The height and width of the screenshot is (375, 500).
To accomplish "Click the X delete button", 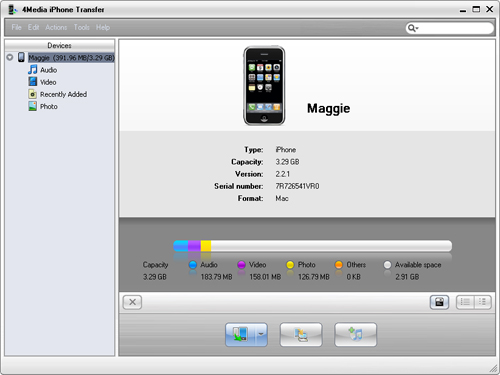I will click(132, 302).
